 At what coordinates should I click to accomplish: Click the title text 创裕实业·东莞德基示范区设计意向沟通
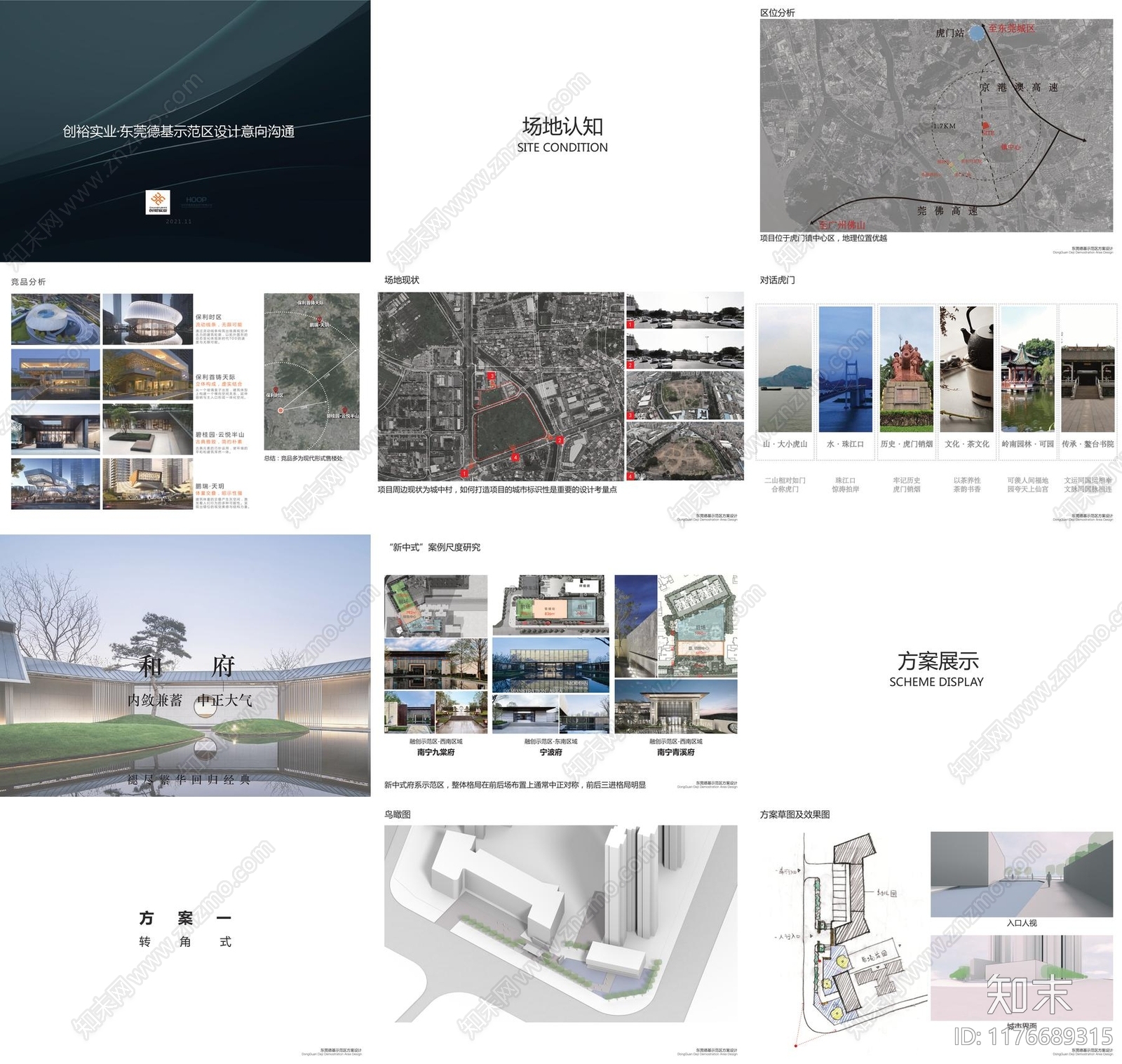pos(178,131)
